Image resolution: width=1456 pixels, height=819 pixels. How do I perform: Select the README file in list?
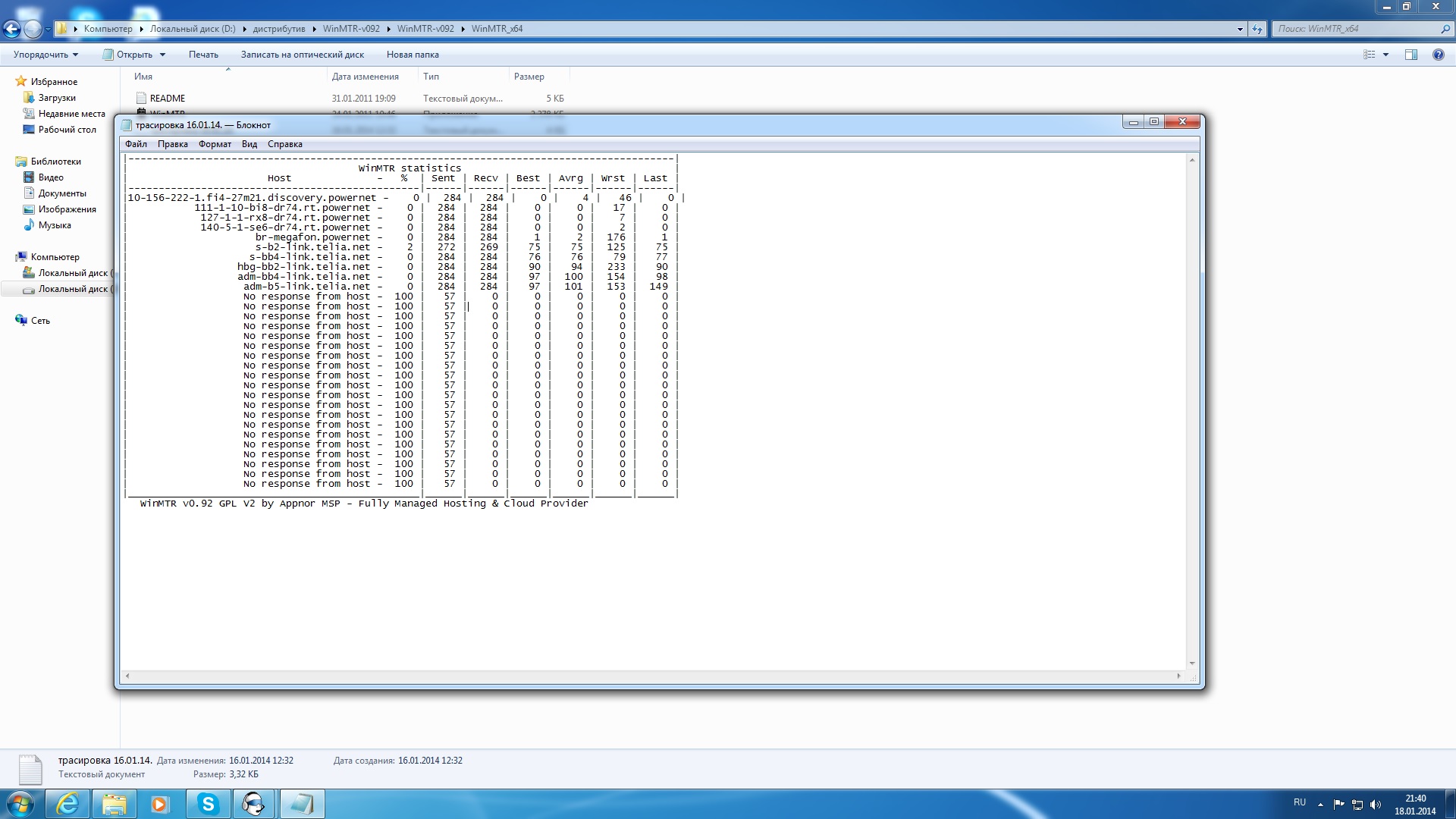point(167,99)
